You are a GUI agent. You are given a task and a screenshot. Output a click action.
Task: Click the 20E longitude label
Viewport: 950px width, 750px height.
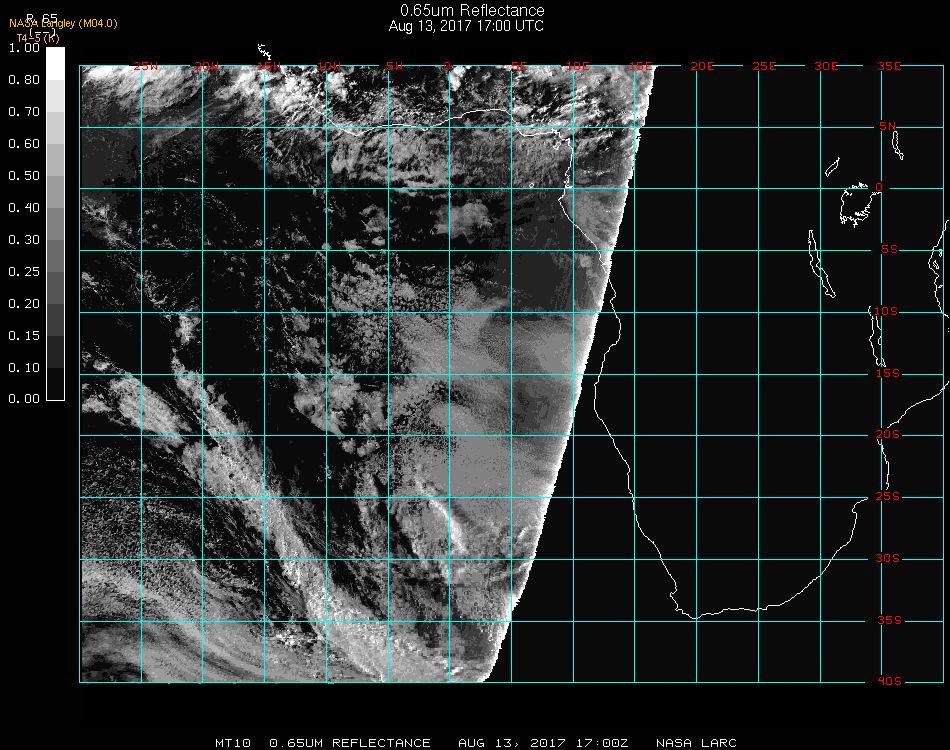(x=703, y=66)
